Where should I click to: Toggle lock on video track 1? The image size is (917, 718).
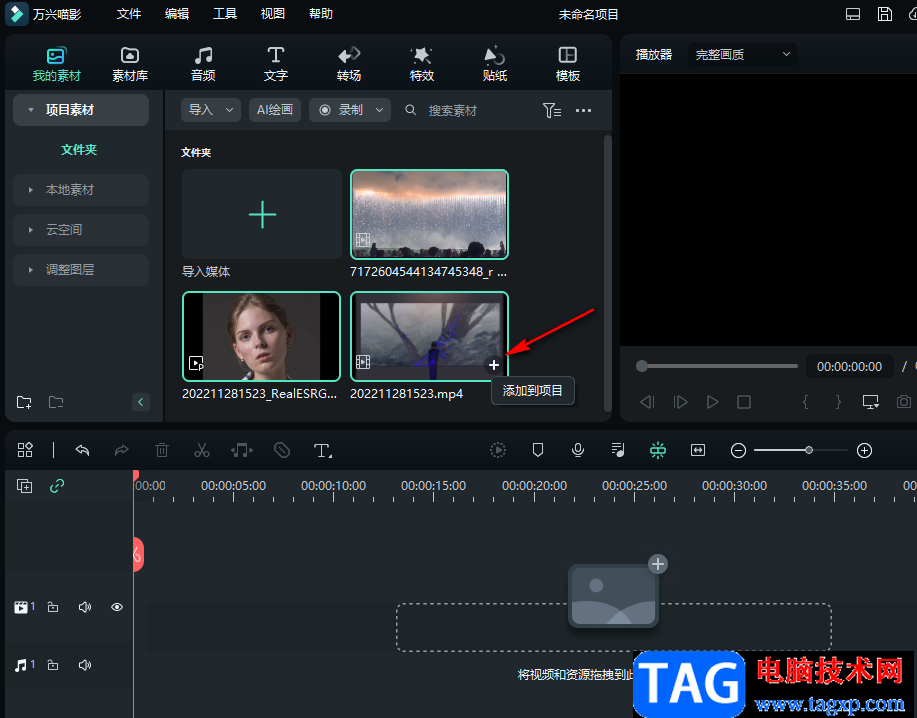click(53, 607)
